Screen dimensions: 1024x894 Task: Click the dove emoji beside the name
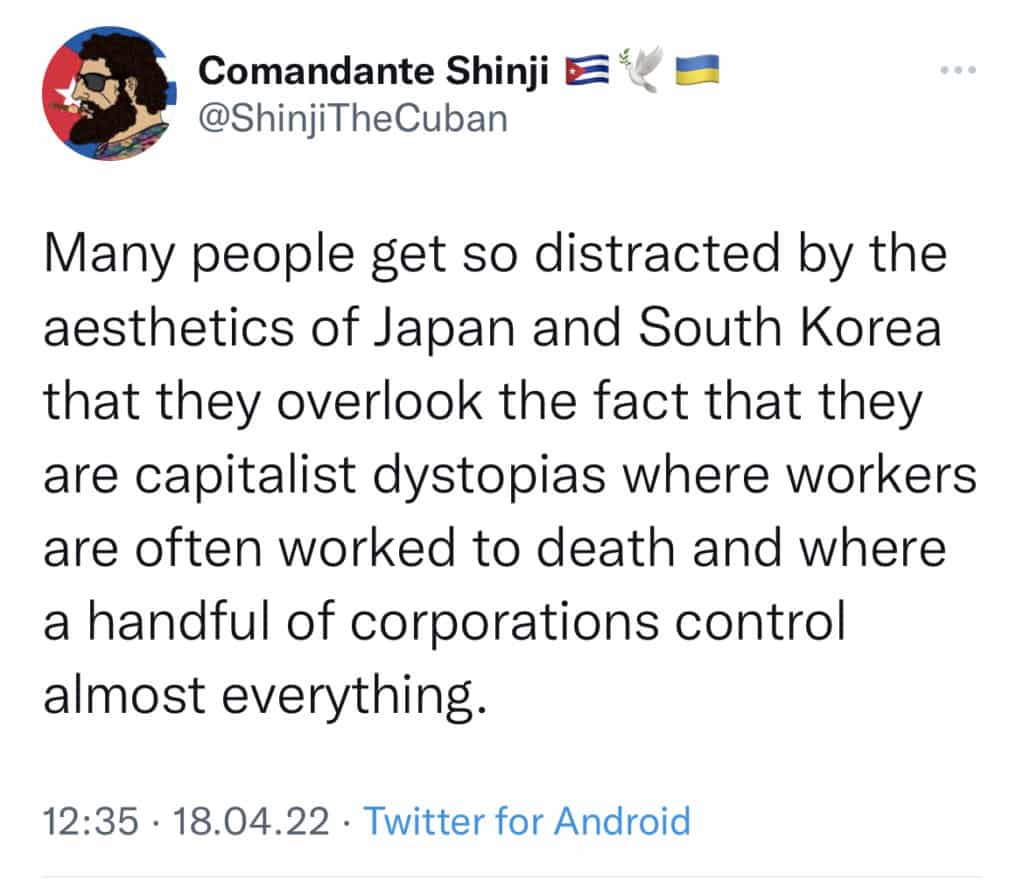[x=642, y=69]
